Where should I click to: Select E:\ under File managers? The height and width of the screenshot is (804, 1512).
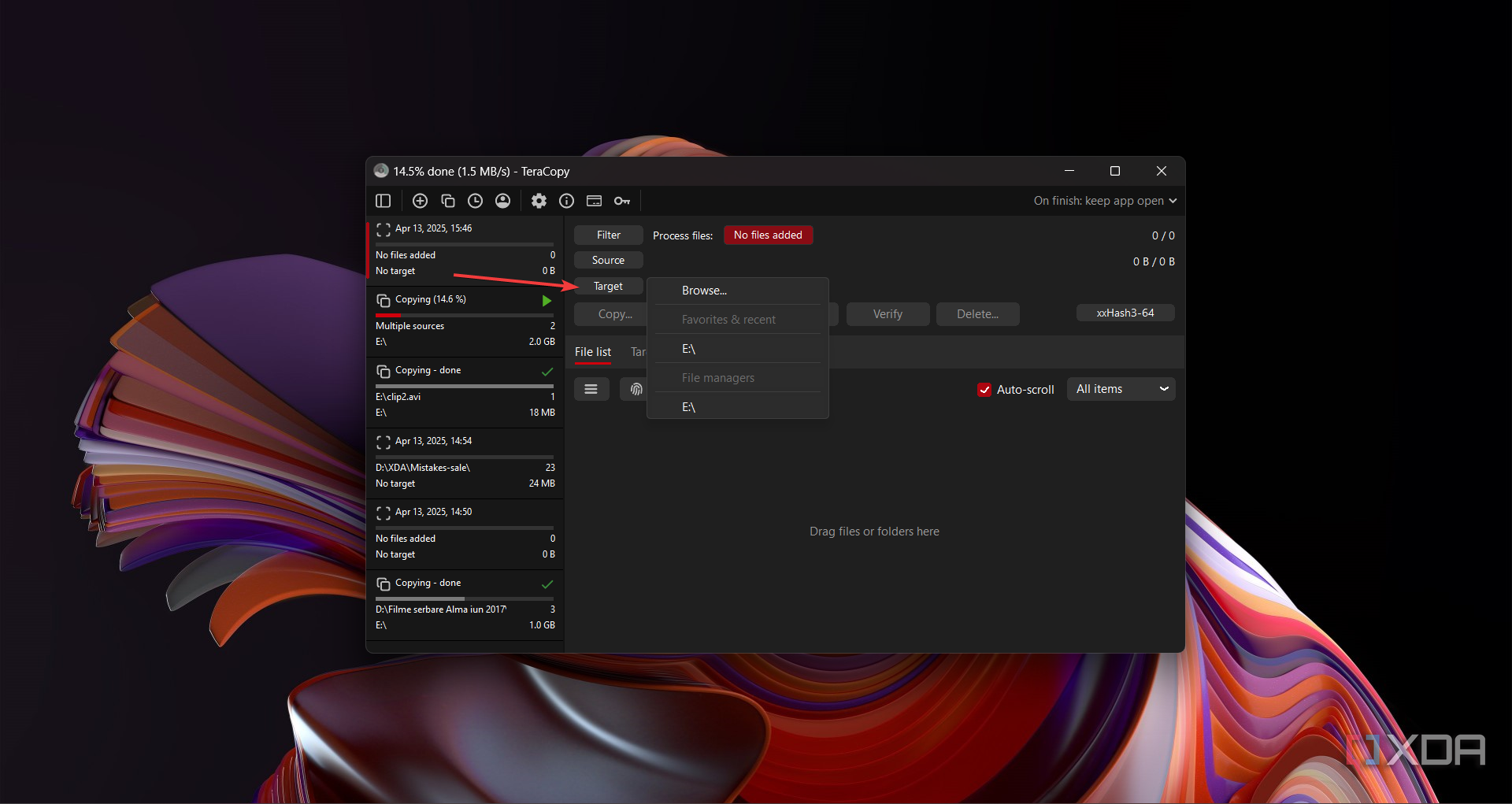[x=737, y=407]
